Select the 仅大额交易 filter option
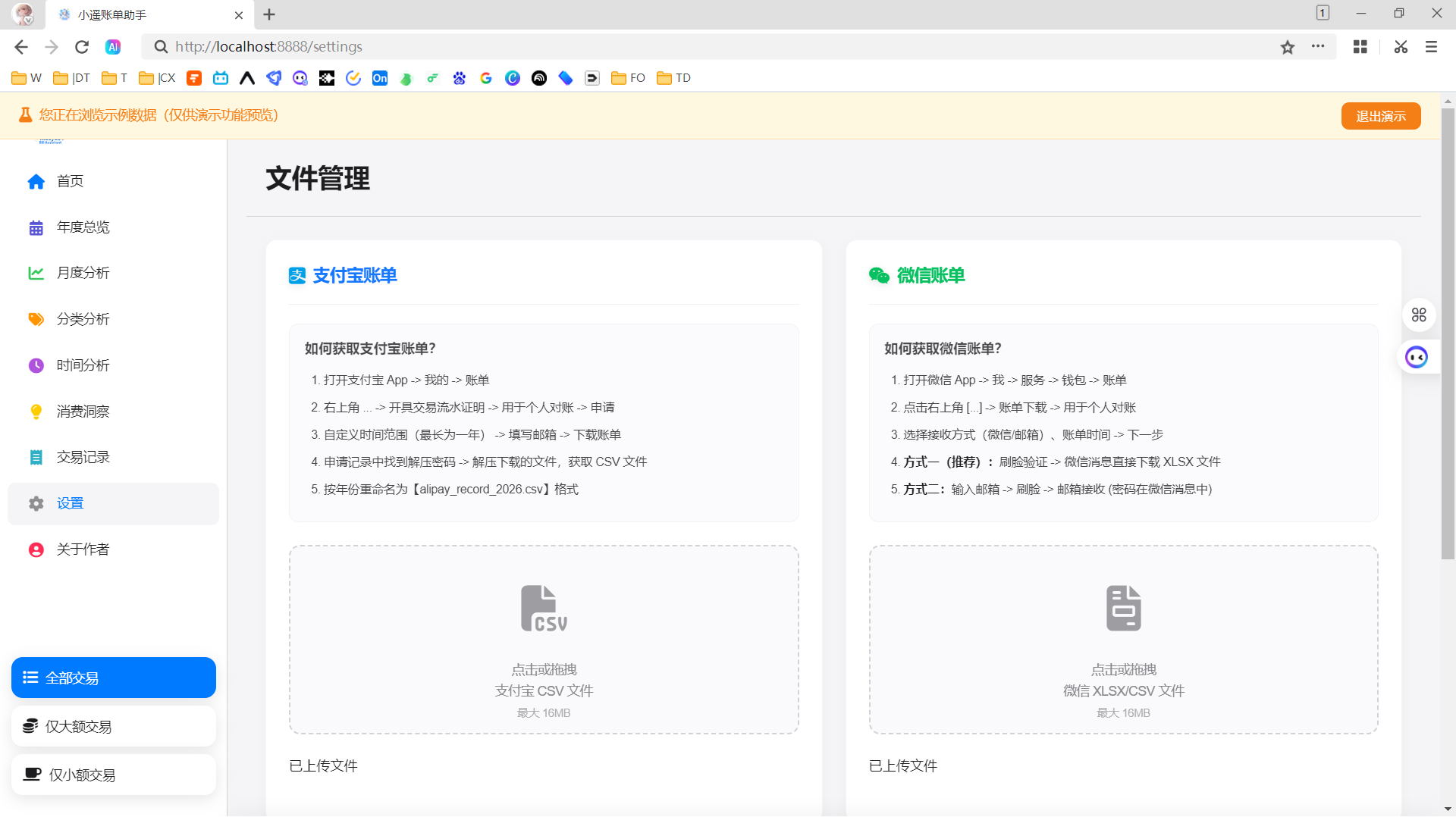1456x817 pixels. click(114, 726)
